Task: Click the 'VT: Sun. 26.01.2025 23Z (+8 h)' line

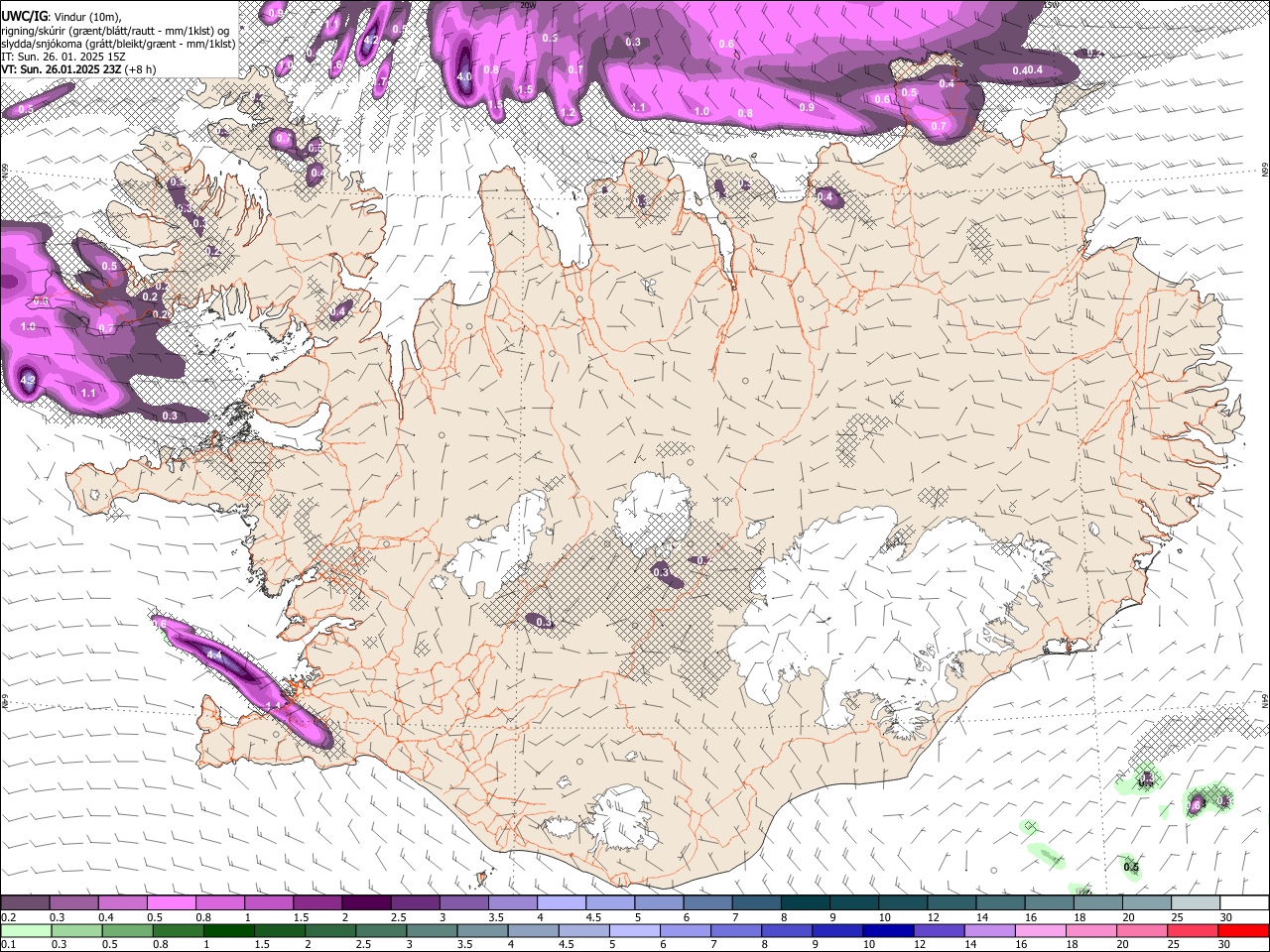Action: (78, 69)
